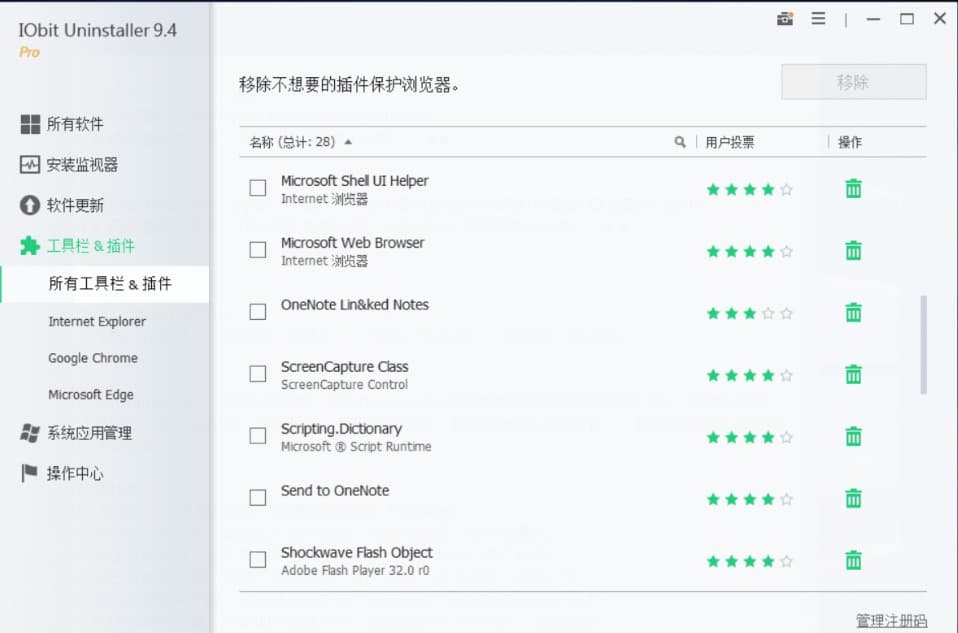This screenshot has width=958, height=633.
Task: Click the 系统应用管理 Windows flag icon
Action: coord(30,433)
